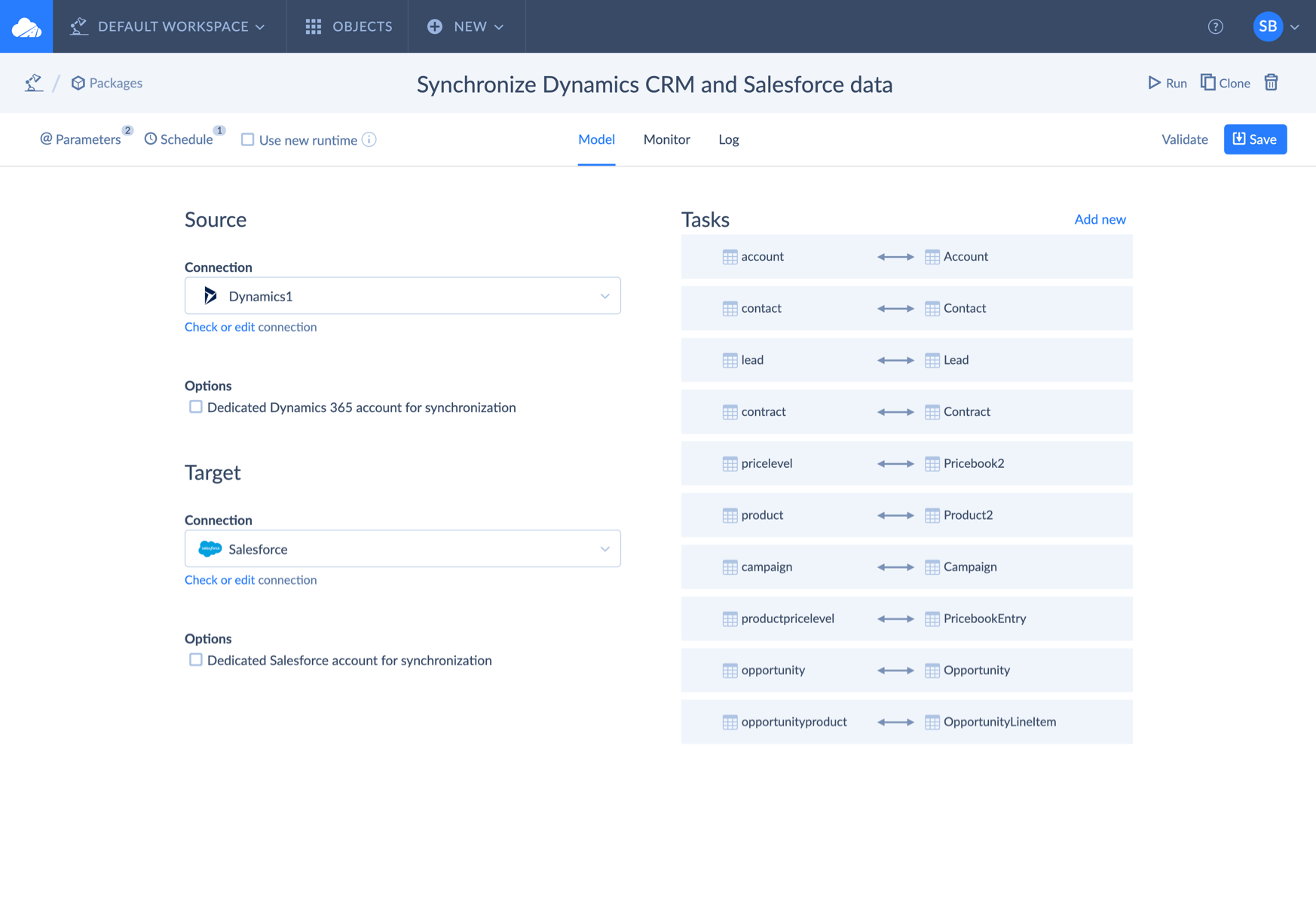The height and width of the screenshot is (904, 1316).
Task: Click the Parameters icon
Action: [x=46, y=139]
